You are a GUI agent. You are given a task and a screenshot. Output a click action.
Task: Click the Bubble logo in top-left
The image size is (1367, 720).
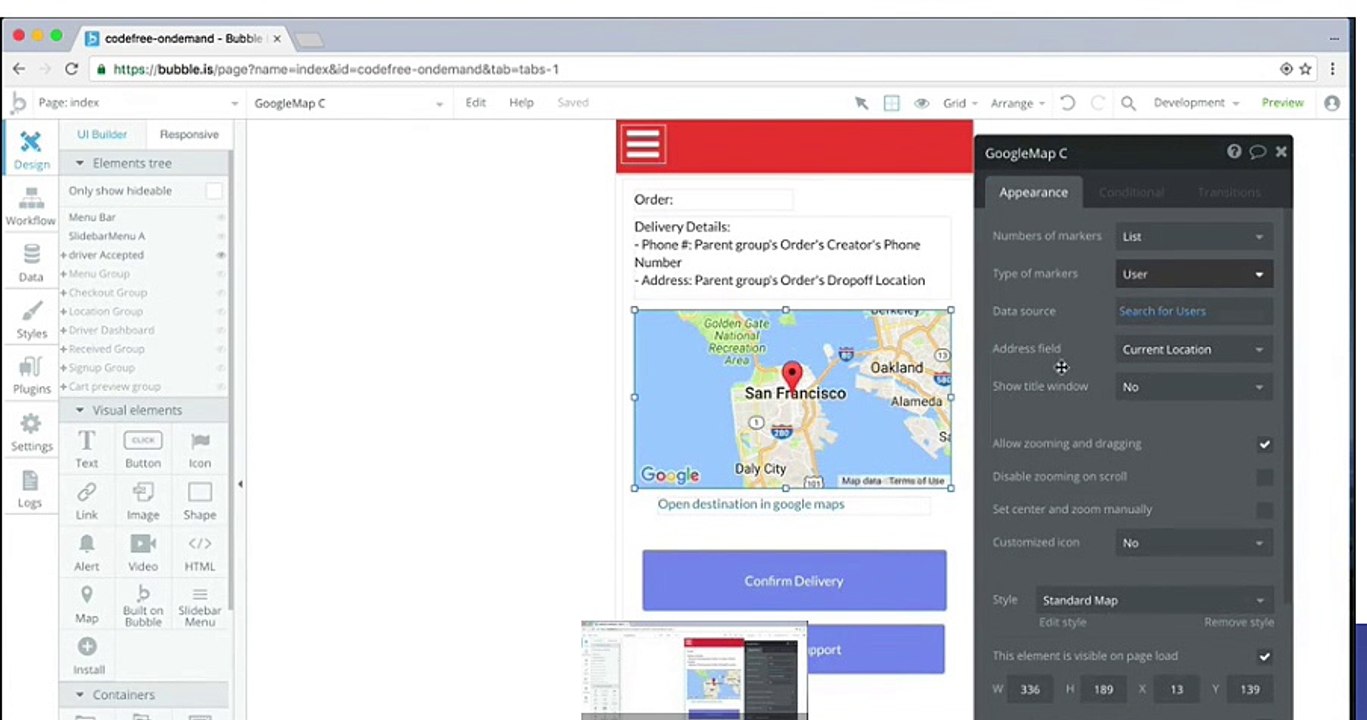(18, 102)
